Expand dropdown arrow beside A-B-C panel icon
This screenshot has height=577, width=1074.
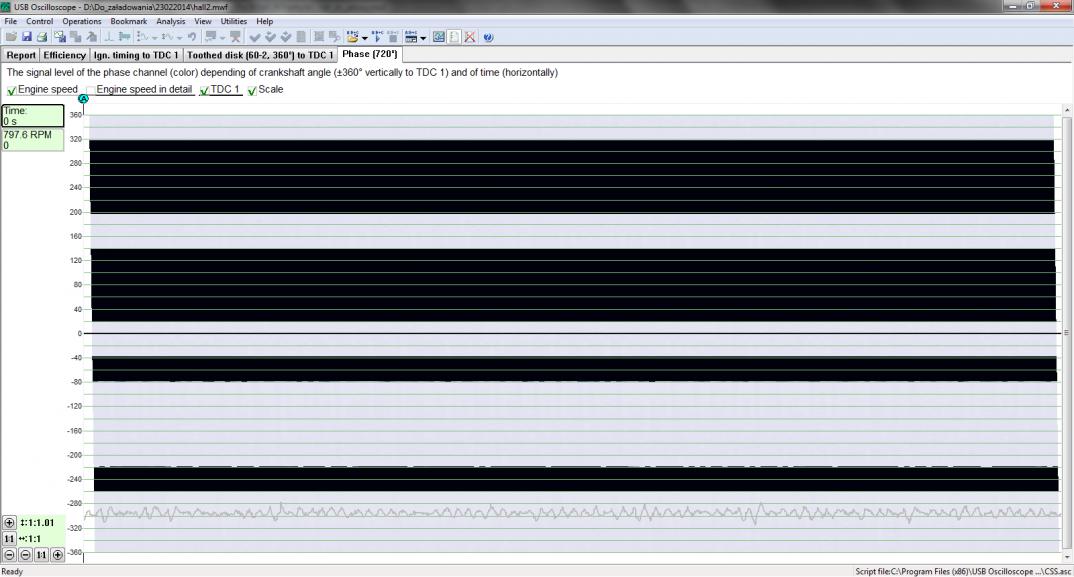[423, 38]
